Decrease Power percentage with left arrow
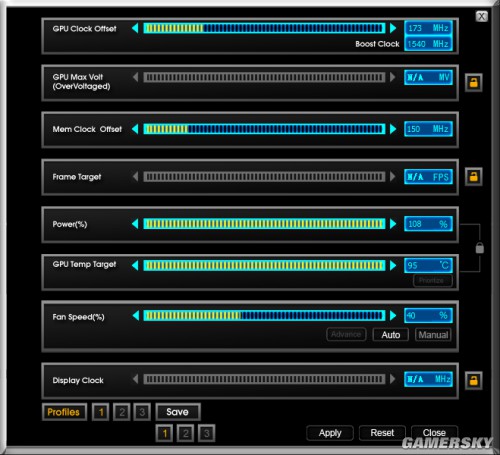The width and height of the screenshot is (500, 455). pyautogui.click(x=135, y=224)
